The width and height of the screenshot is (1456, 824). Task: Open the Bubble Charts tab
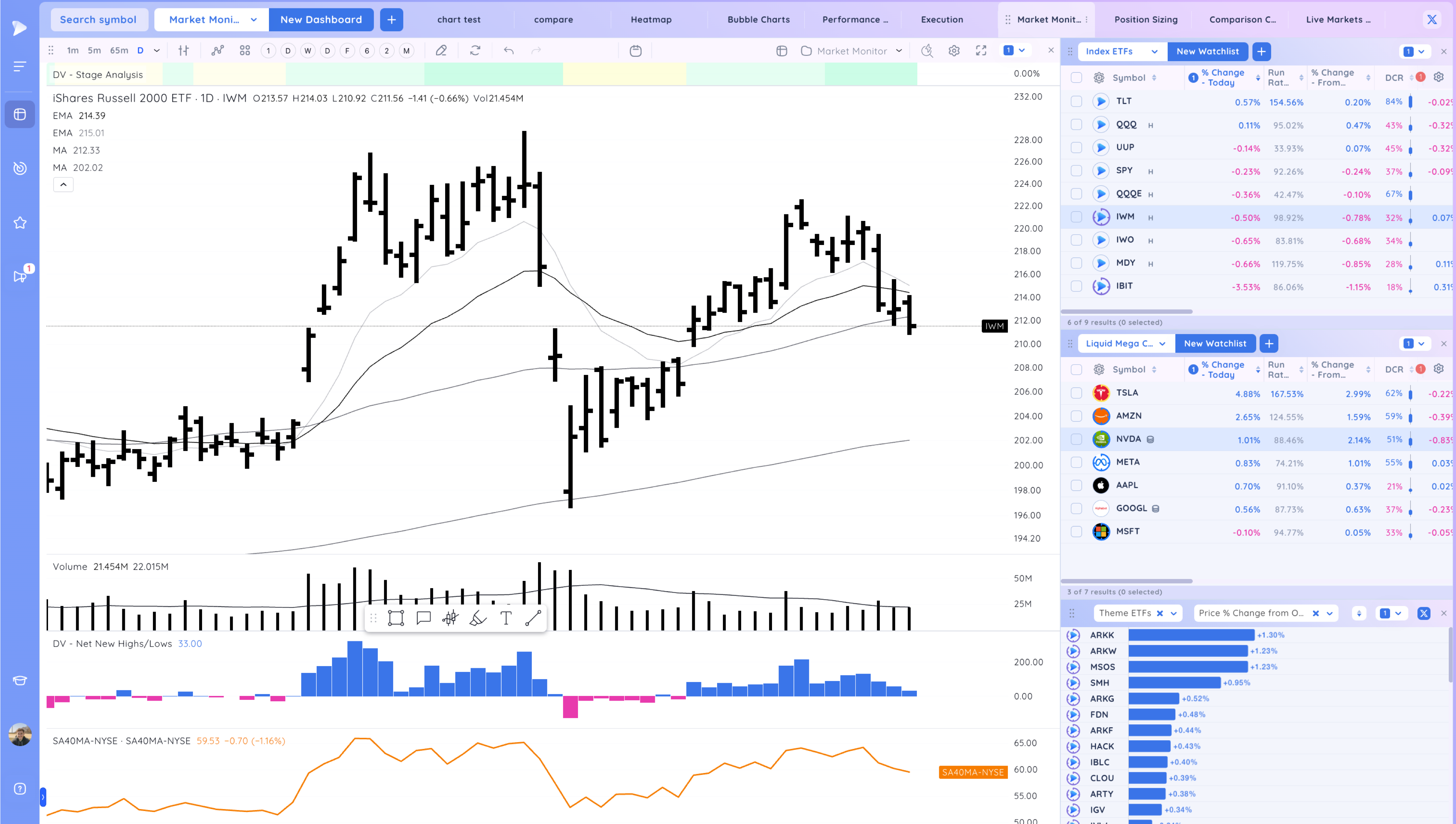(x=758, y=19)
